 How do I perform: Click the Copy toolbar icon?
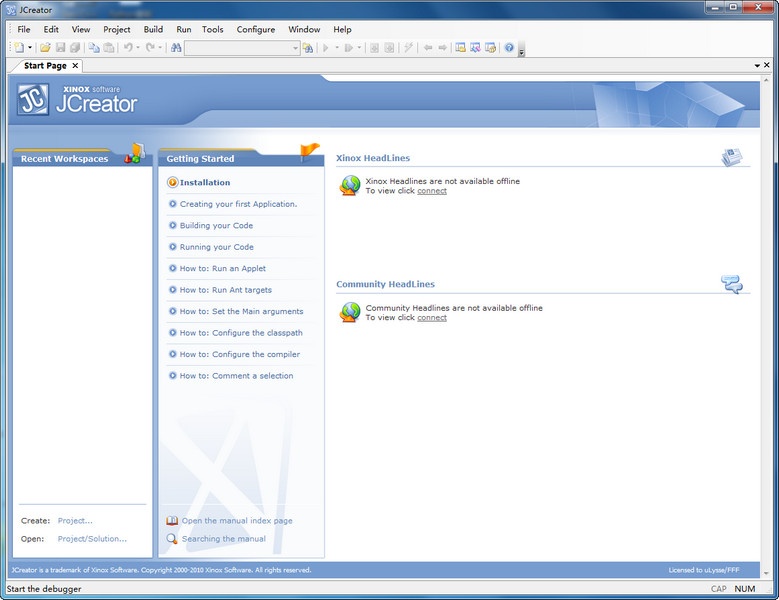94,48
